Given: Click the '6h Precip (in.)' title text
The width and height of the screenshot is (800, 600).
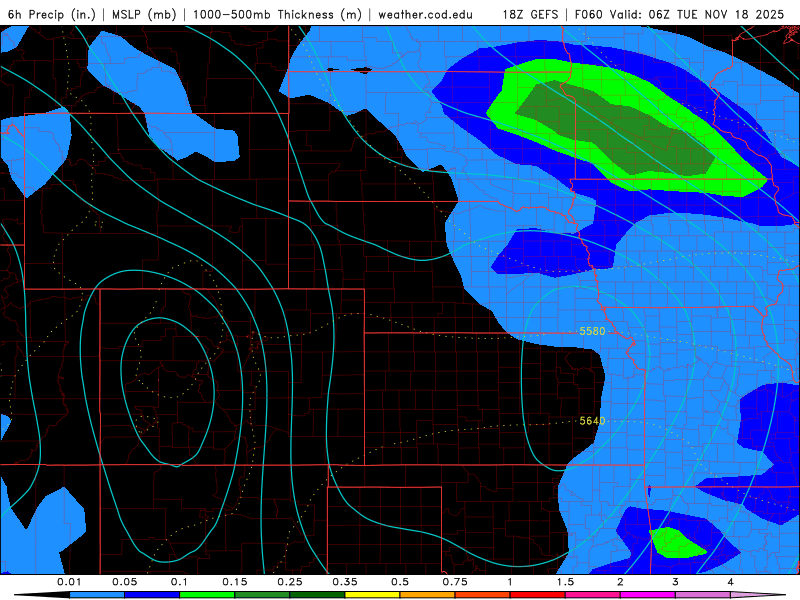Looking at the screenshot, I should pyautogui.click(x=52, y=14).
